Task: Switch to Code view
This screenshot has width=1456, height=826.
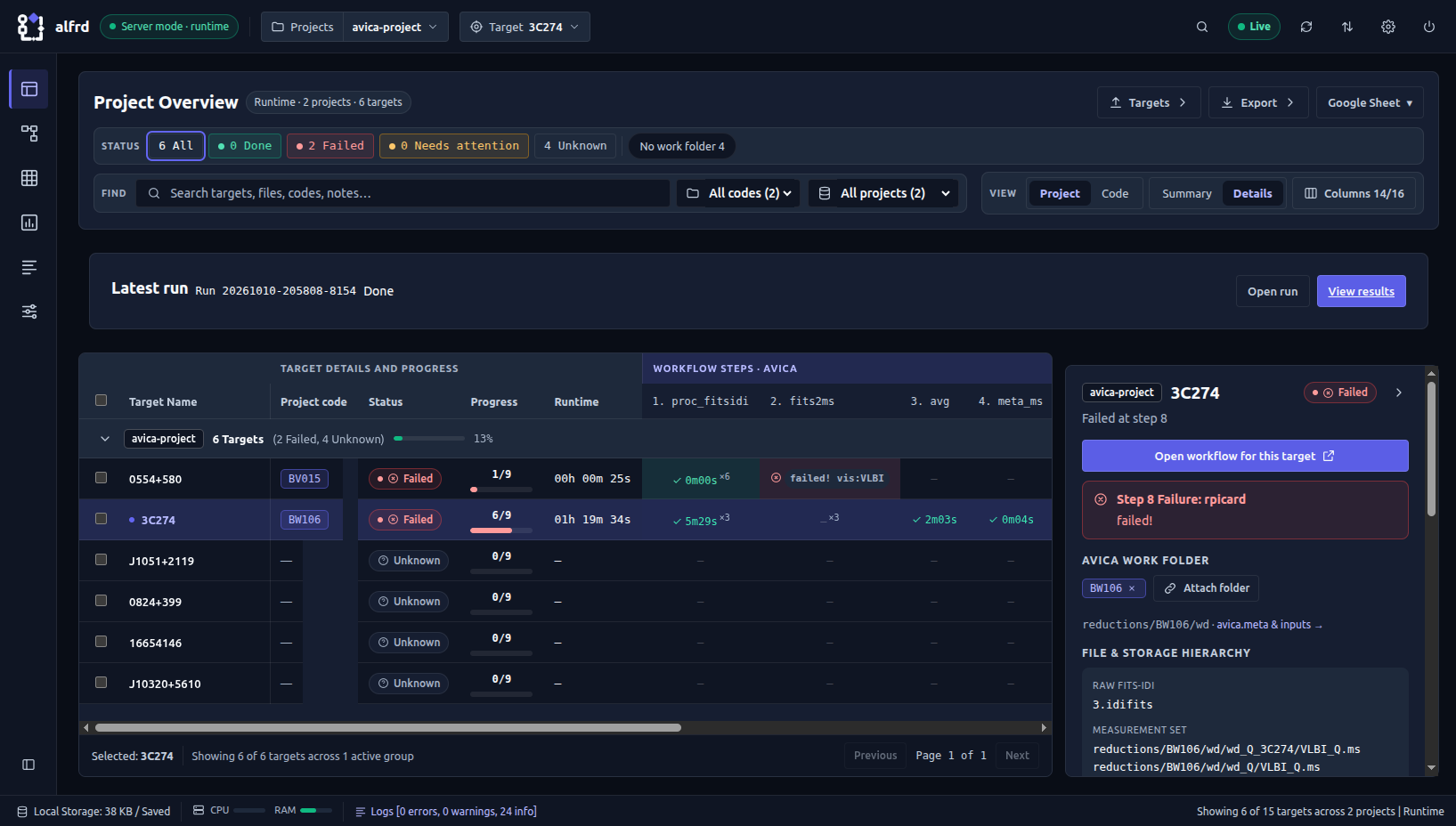Action: (x=1115, y=193)
